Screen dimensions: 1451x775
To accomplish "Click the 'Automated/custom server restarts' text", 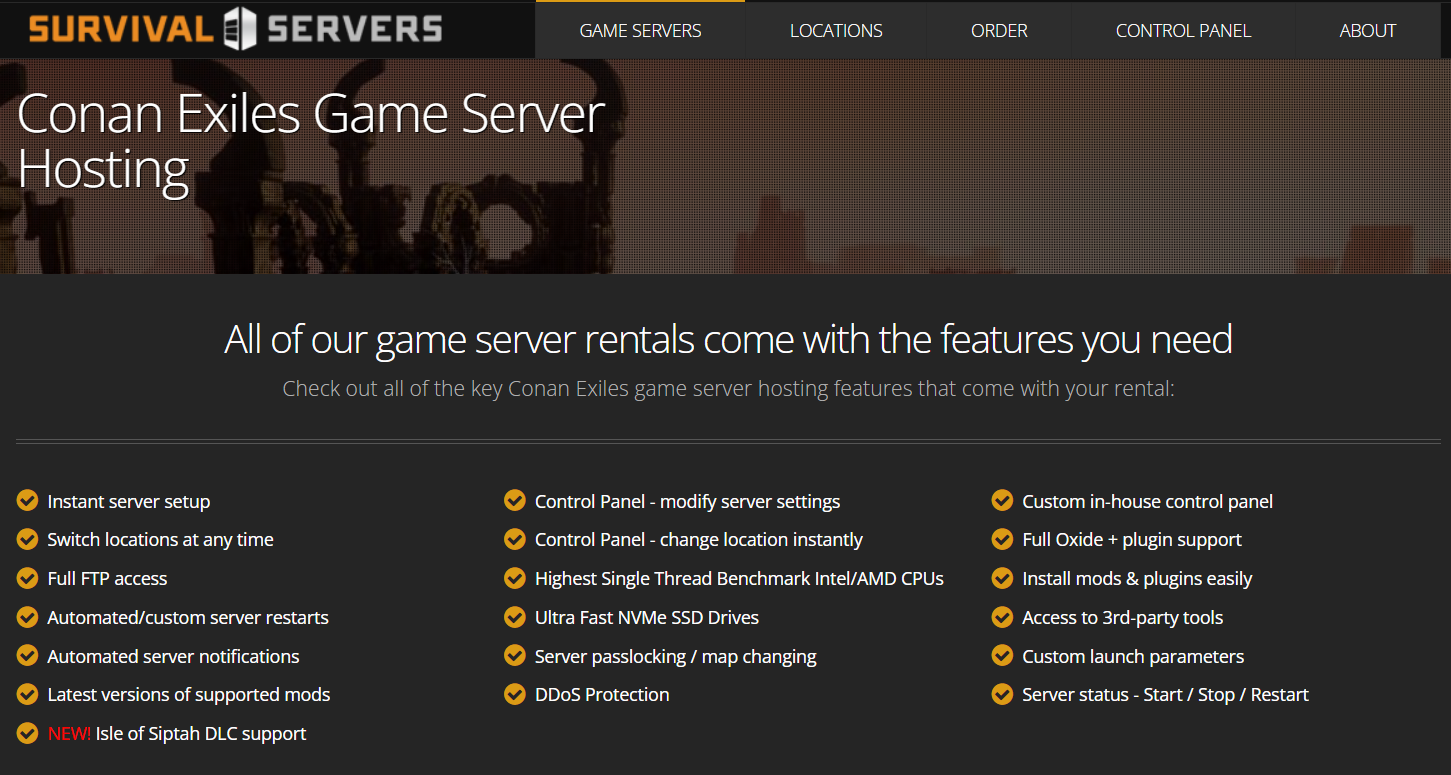I will pyautogui.click(x=188, y=618).
